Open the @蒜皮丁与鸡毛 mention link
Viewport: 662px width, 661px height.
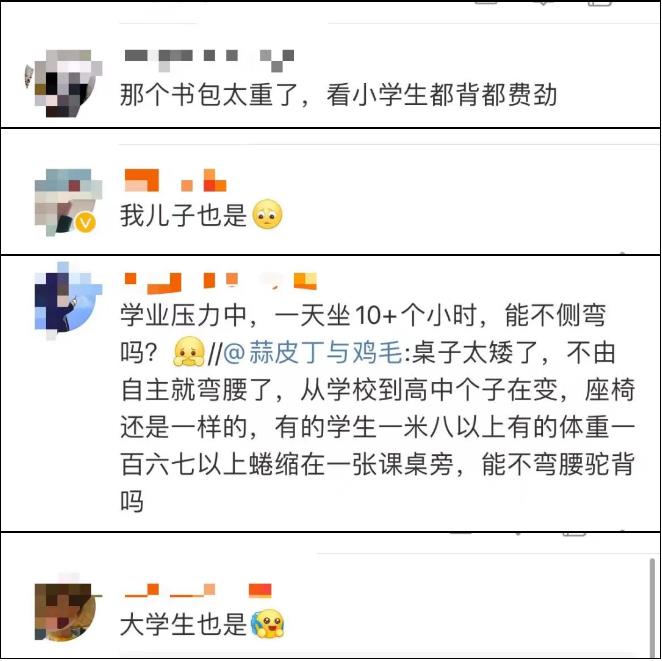[x=312, y=352]
